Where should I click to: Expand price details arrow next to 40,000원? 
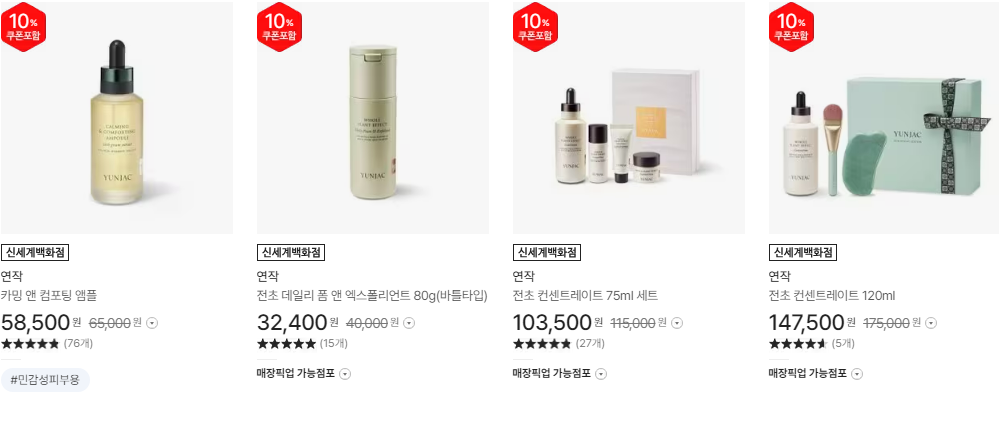[409, 323]
